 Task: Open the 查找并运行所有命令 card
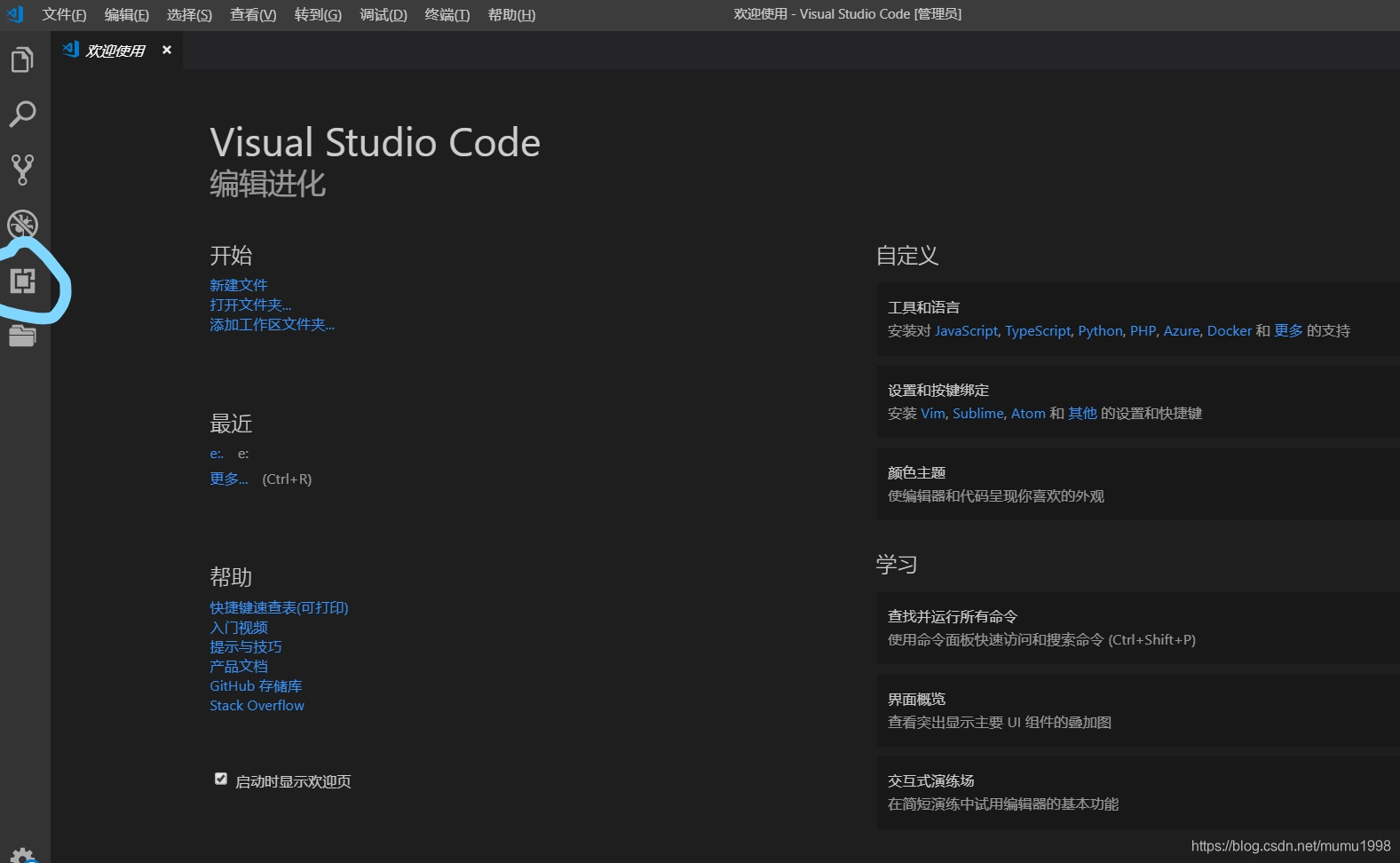tap(1138, 628)
